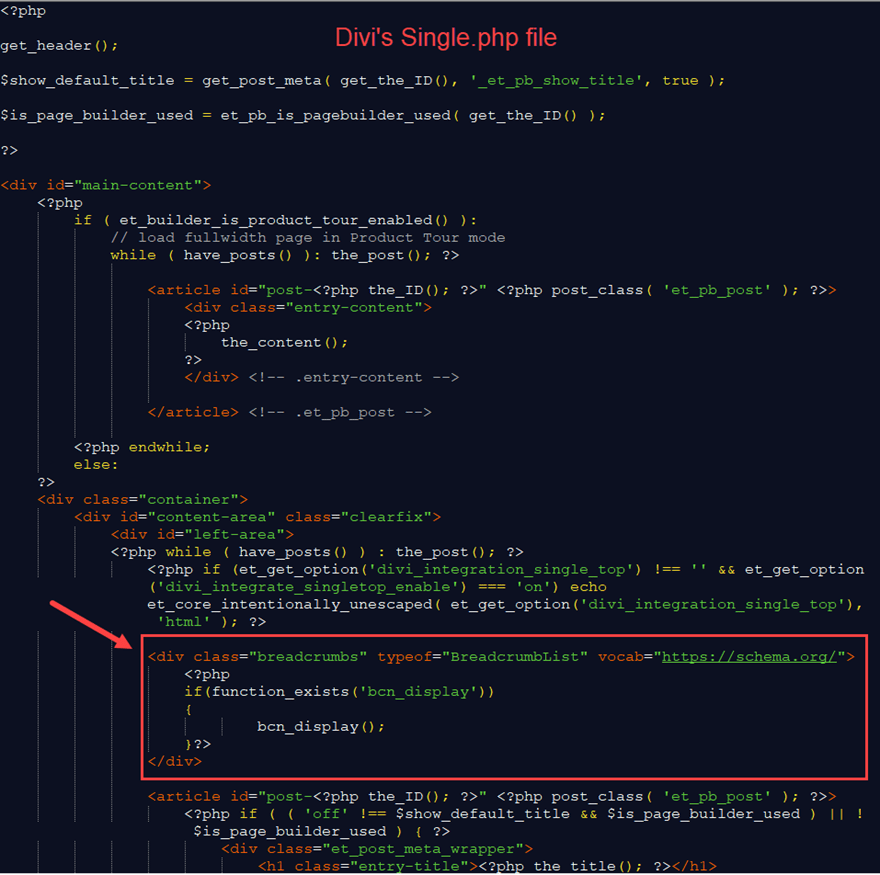The width and height of the screenshot is (880, 875).
Task: Click the .entry-content closing comment
Action: [354, 377]
